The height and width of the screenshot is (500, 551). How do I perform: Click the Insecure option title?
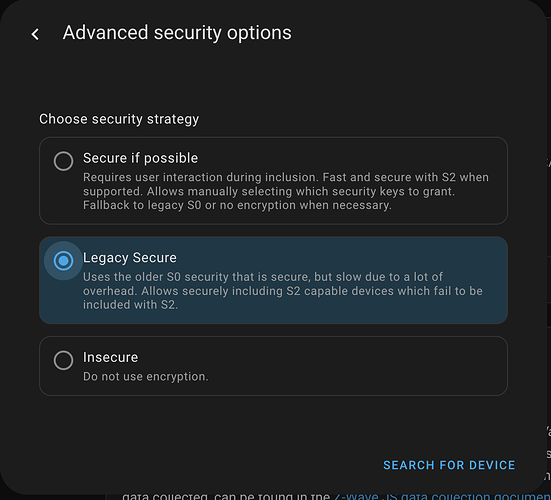coord(110,357)
